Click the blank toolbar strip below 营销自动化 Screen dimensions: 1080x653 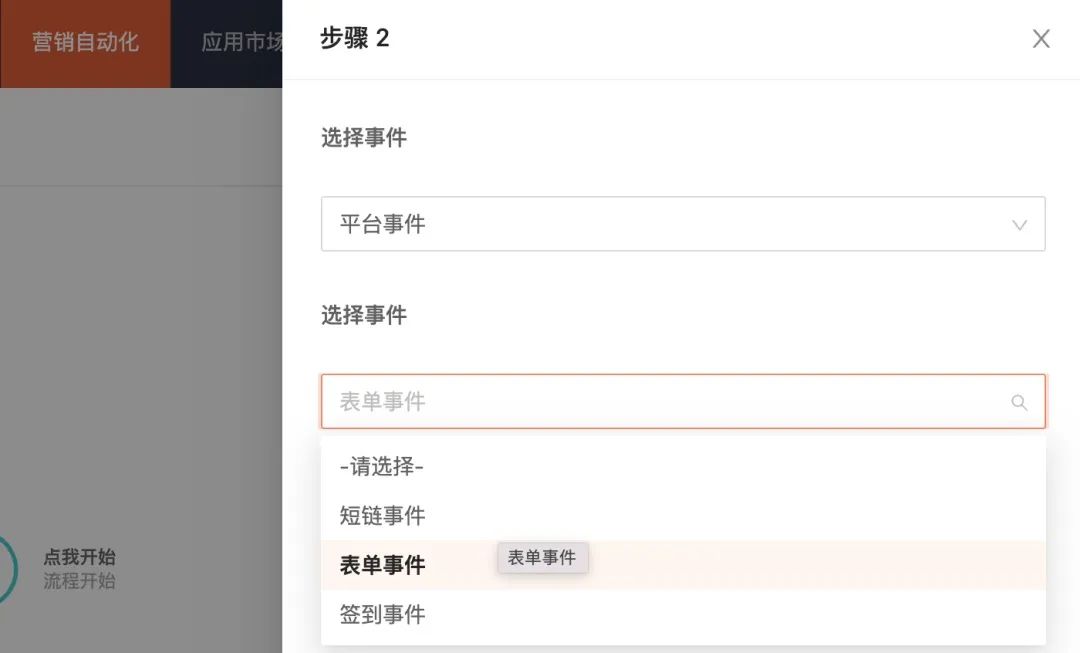140,136
